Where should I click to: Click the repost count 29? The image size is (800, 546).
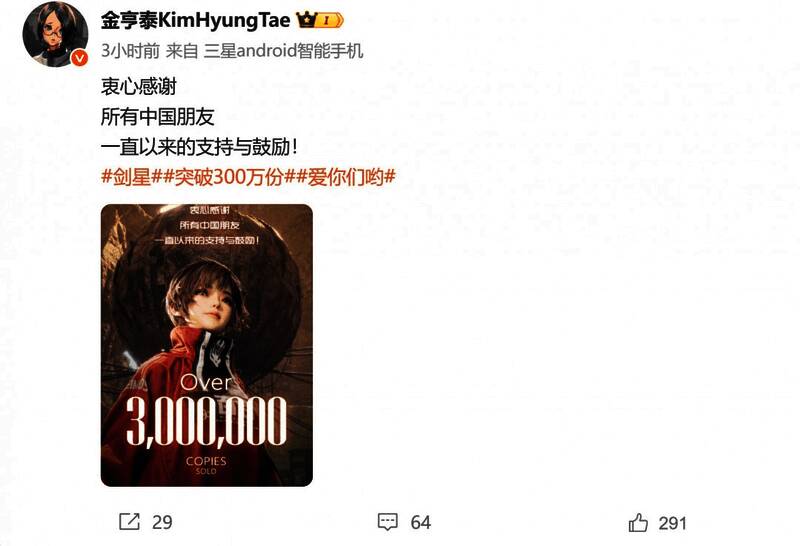click(x=162, y=522)
